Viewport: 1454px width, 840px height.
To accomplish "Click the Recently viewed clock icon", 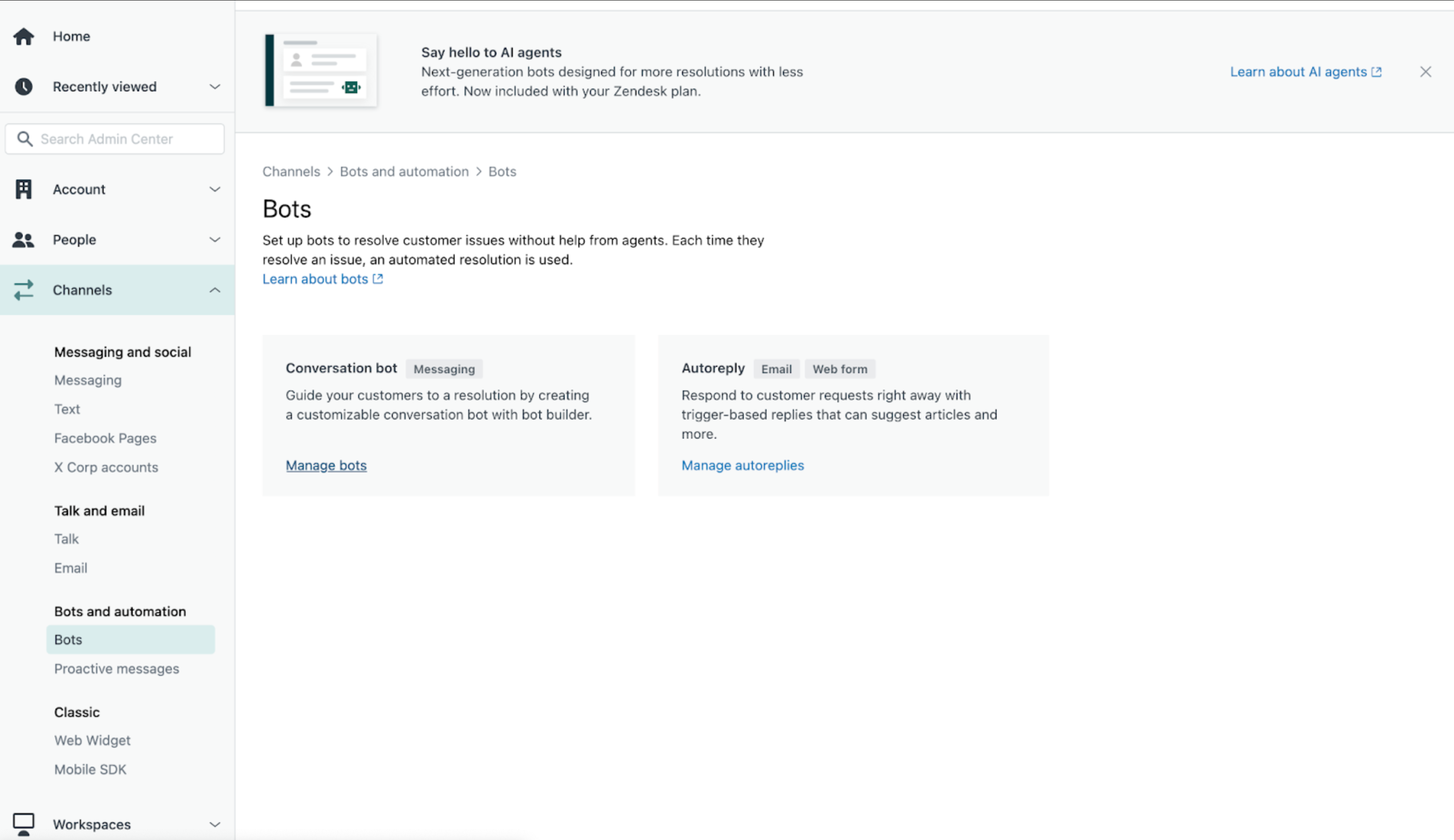I will point(24,86).
